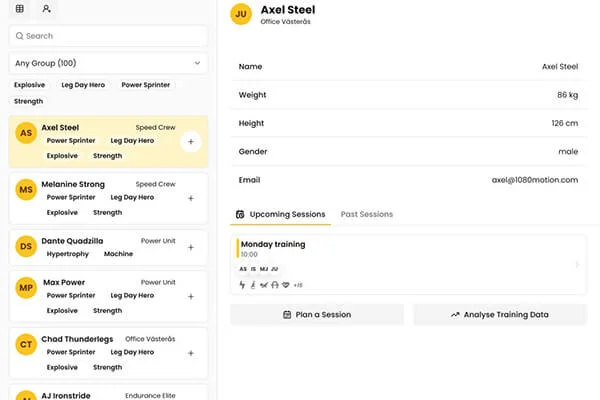Screen dimensions: 600x400
Task: Expand Monday training via the chevron at right
Action: 577,264
